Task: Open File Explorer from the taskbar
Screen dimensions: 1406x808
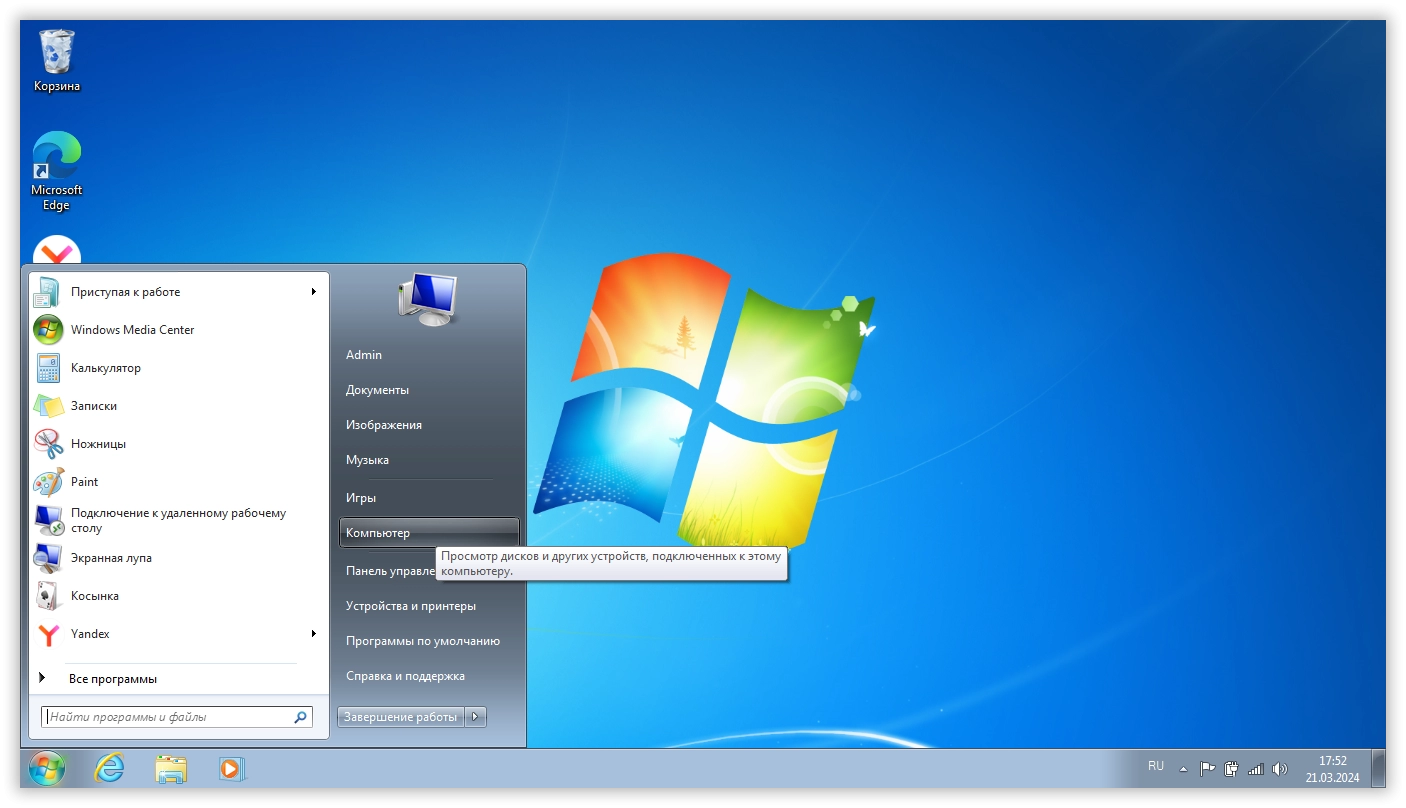Action: [x=171, y=768]
